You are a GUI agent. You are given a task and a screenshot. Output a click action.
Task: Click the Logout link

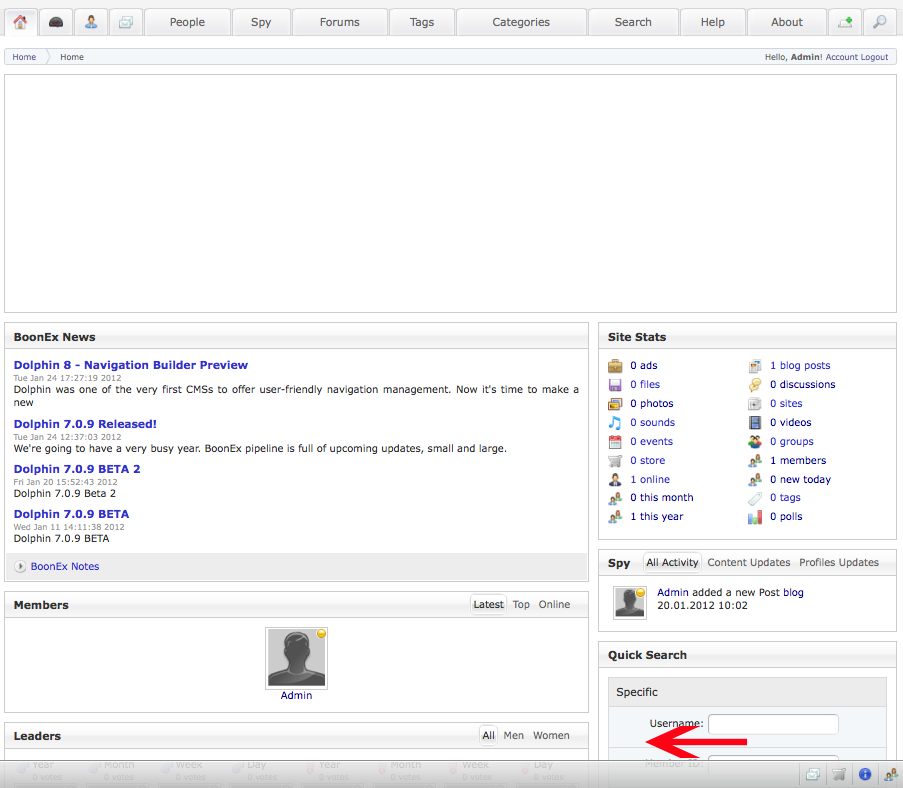coord(874,57)
